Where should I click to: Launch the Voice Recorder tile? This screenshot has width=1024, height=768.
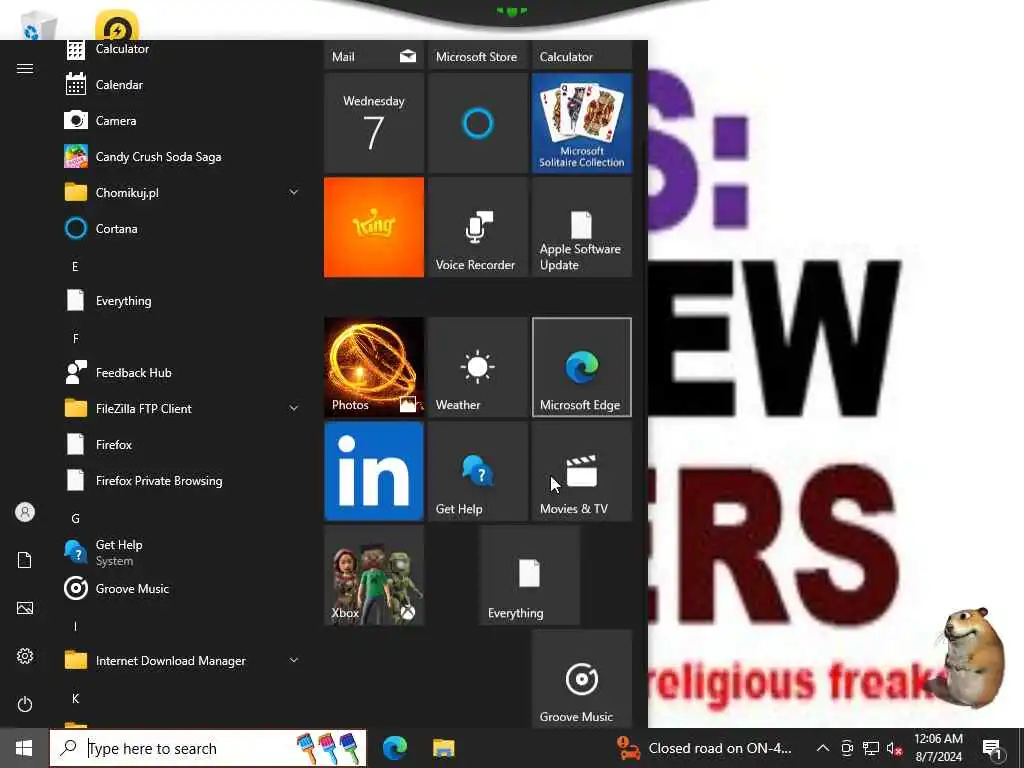coord(478,227)
